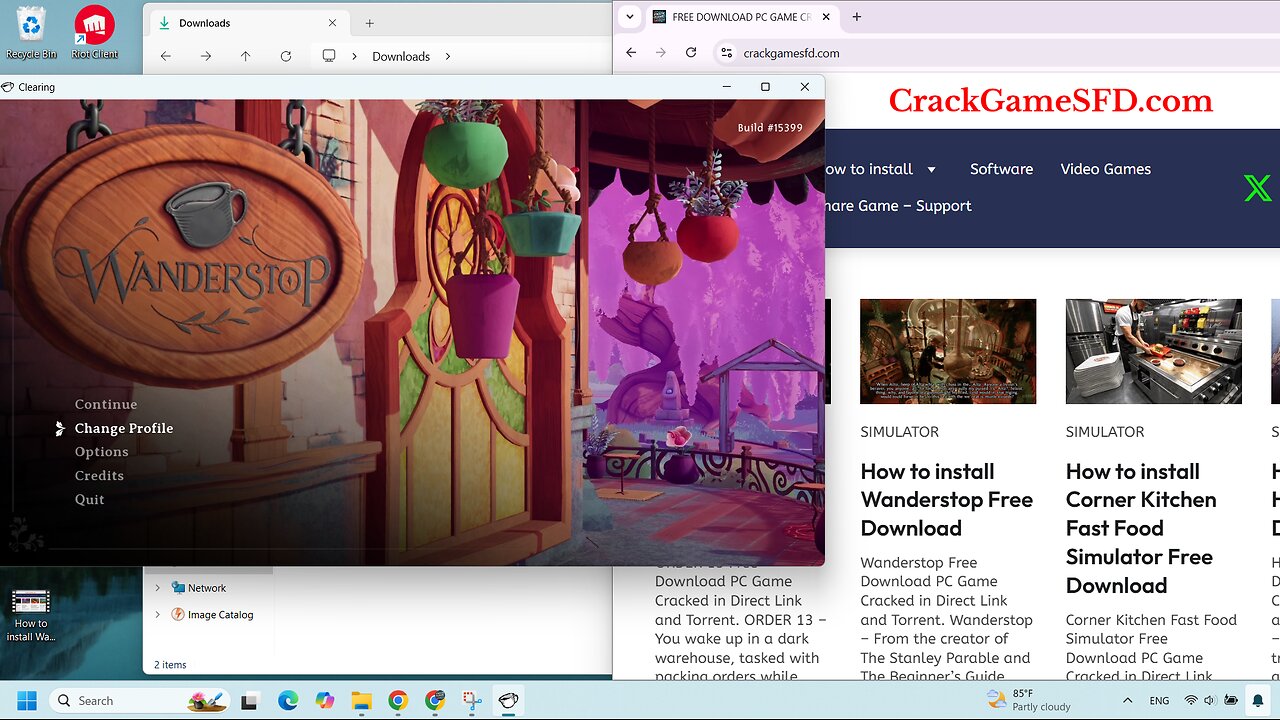Open the Recycle Bin desktop icon
The height and width of the screenshot is (720, 1280).
[x=31, y=32]
